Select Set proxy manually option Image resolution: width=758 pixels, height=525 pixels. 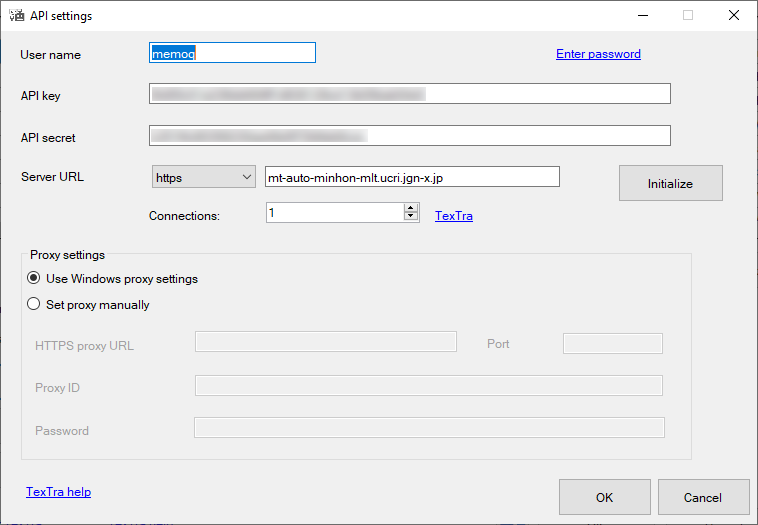(35, 305)
